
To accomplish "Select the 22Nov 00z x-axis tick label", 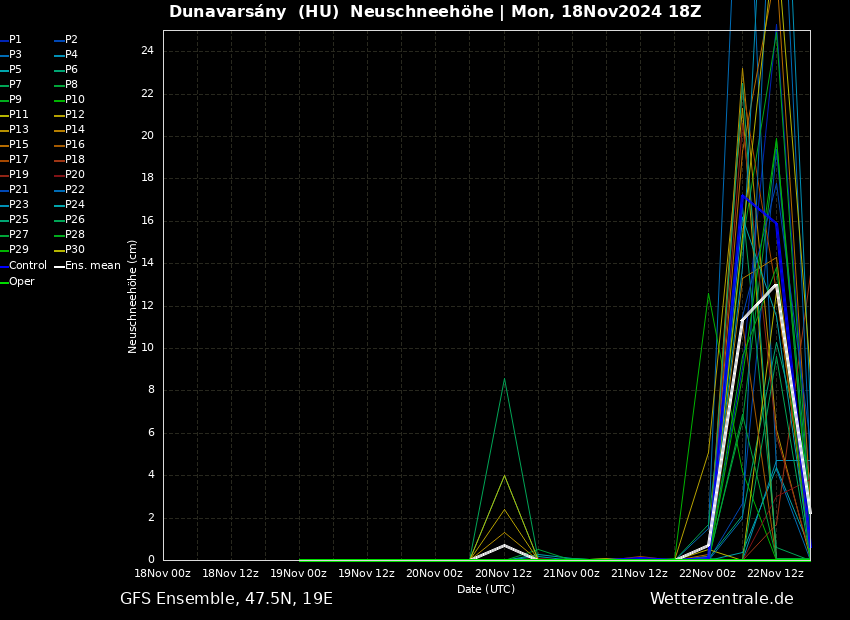I will click(x=707, y=574).
